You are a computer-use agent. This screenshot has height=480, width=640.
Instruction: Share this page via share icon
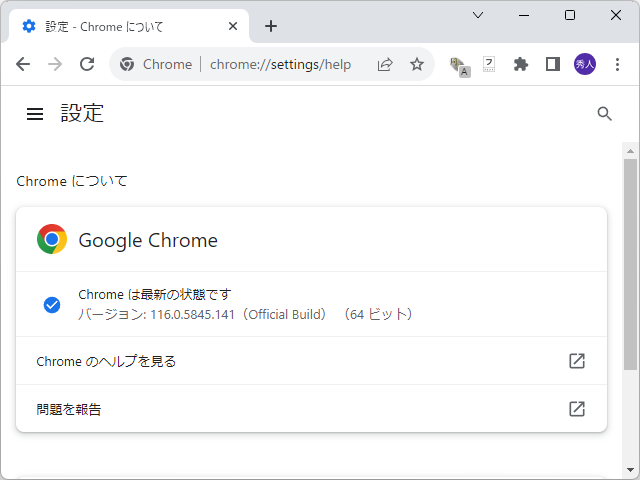click(x=385, y=64)
